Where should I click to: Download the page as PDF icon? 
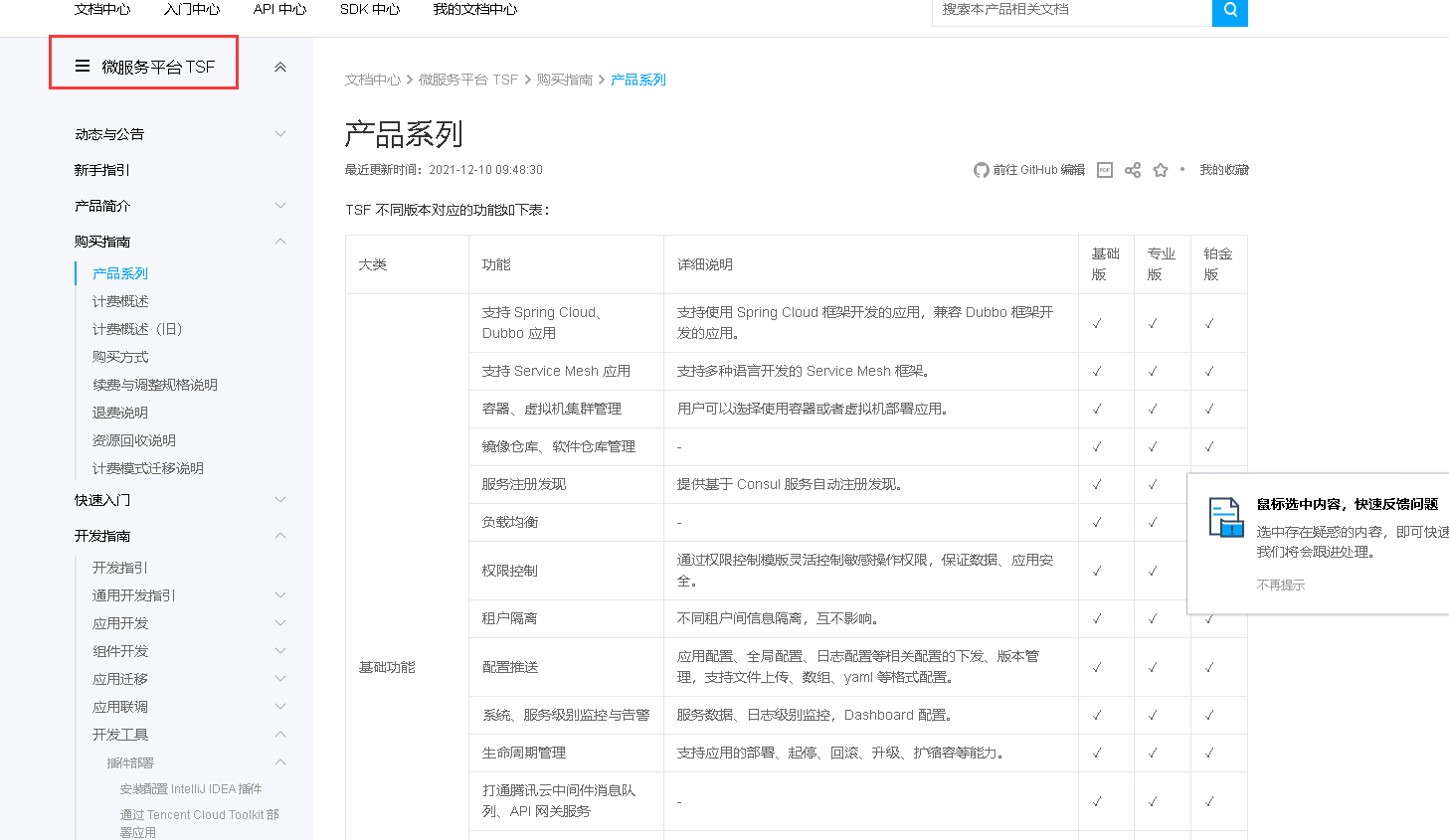click(1105, 170)
